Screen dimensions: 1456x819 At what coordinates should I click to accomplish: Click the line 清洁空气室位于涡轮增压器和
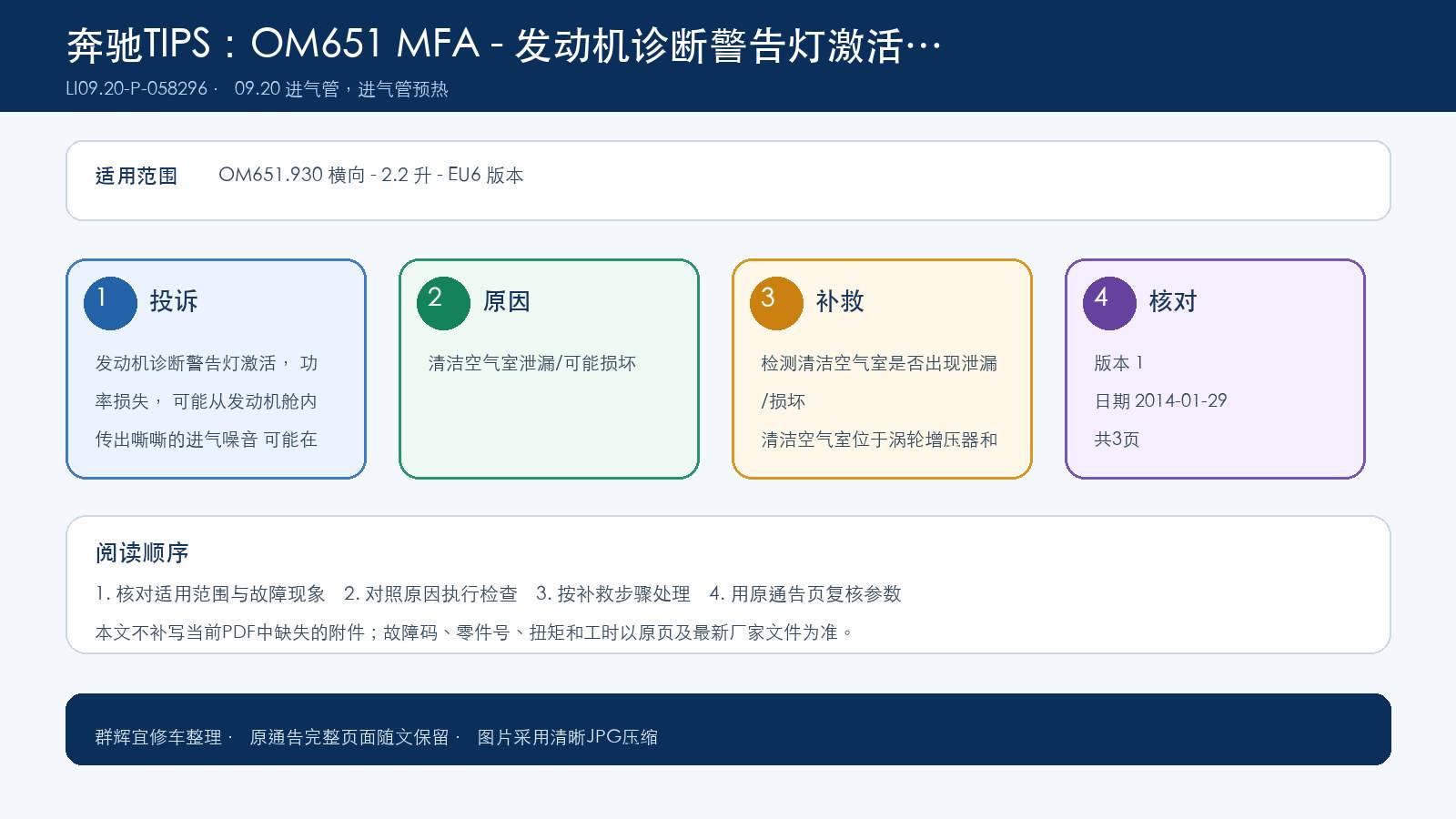pyautogui.click(x=879, y=440)
